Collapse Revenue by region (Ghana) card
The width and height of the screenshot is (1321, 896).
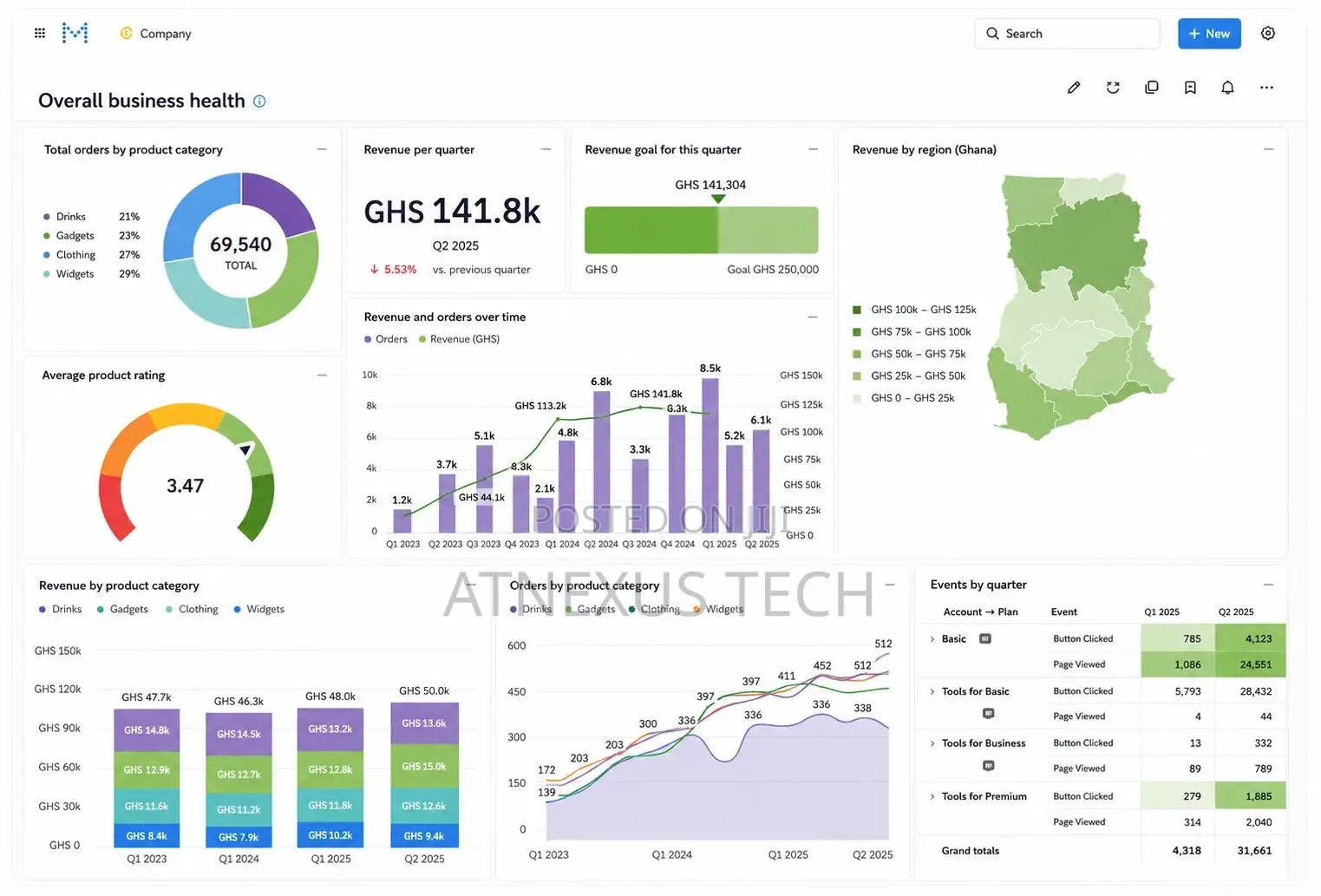coord(1268,149)
